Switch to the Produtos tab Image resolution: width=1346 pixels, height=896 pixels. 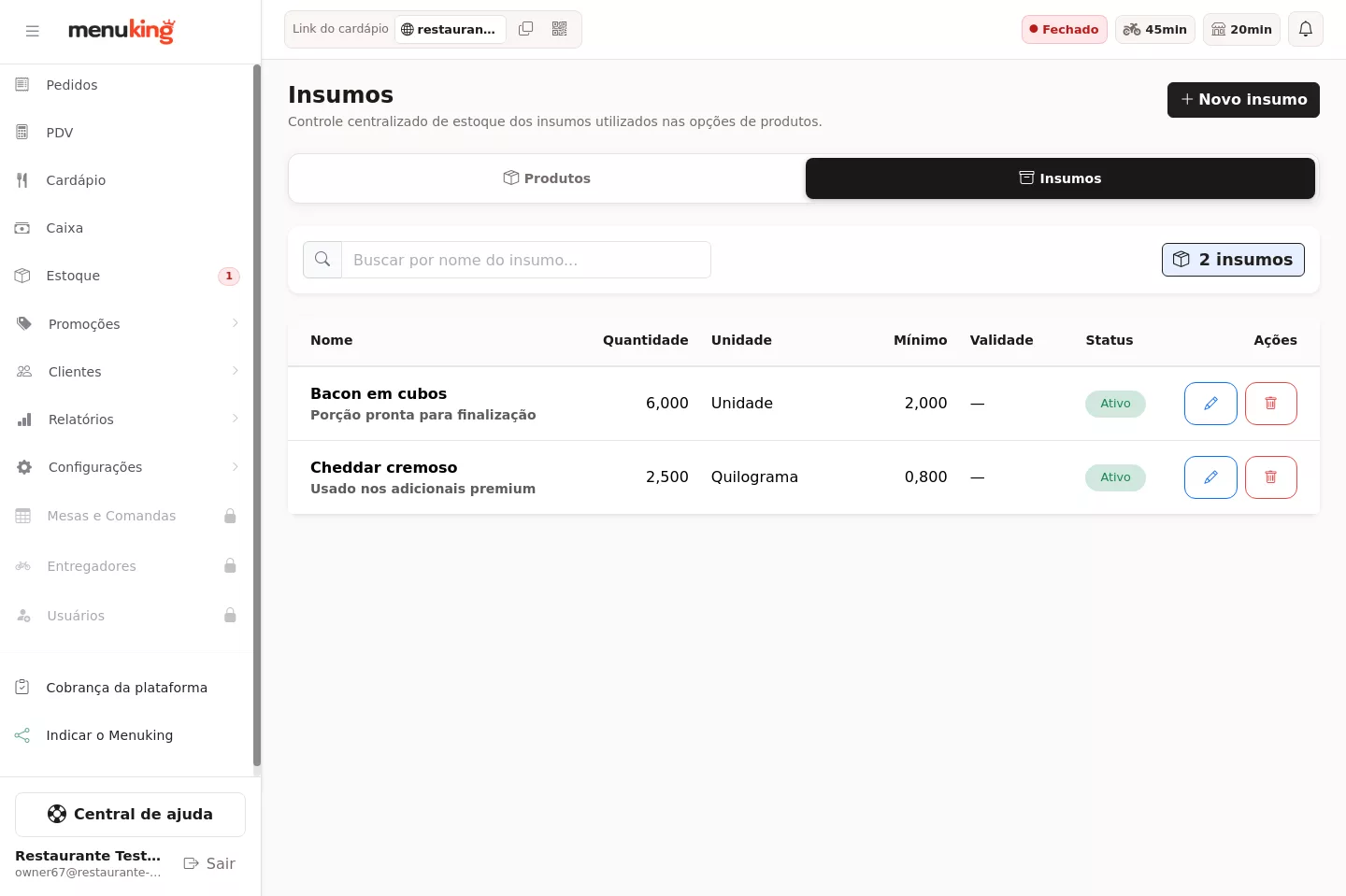pyautogui.click(x=547, y=178)
